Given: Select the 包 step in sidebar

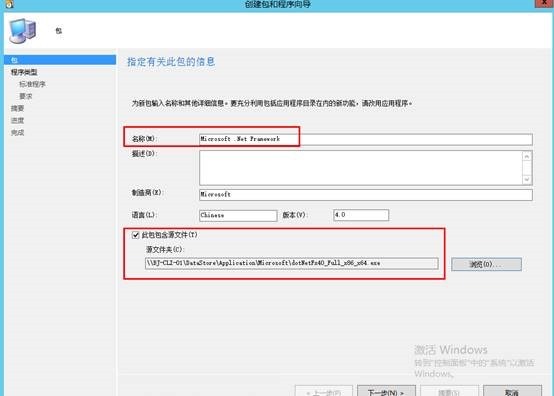Looking at the screenshot, I should [x=60, y=60].
